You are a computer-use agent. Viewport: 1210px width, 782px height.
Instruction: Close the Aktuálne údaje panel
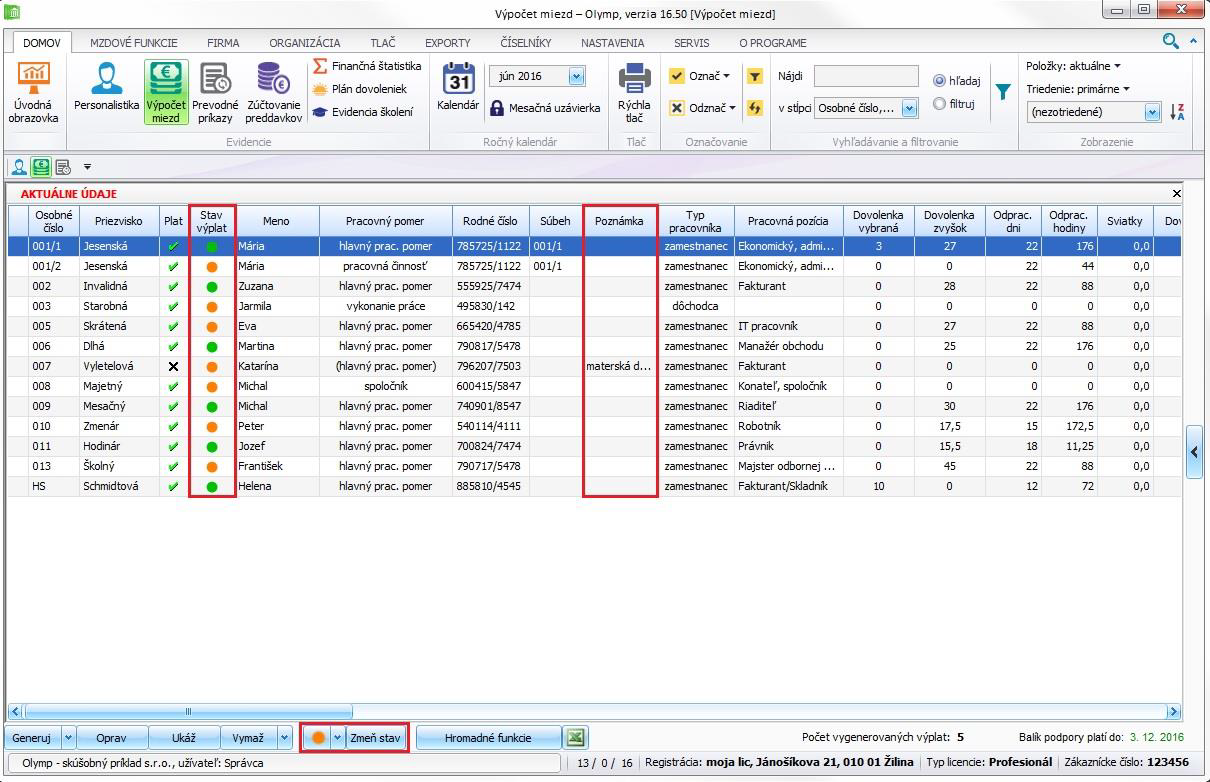(1176, 194)
